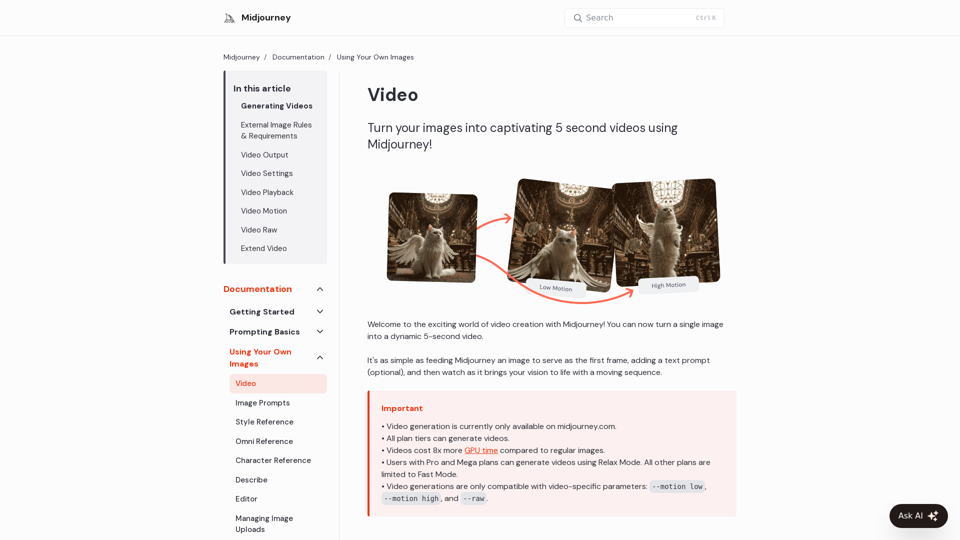This screenshot has height=540, width=960.
Task: Open Image Prompts sidebar page
Action: (x=262, y=403)
